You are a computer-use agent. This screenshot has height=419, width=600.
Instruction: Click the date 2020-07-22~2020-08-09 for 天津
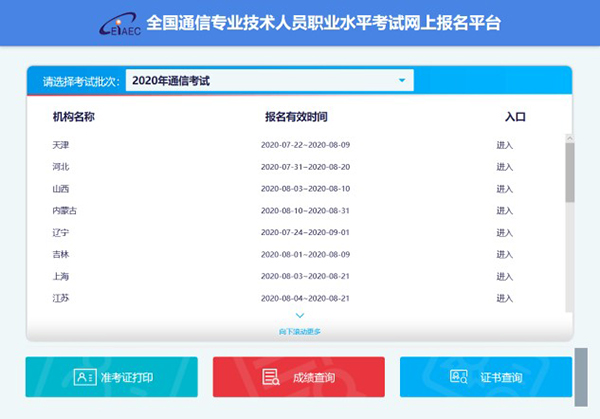[305, 145]
